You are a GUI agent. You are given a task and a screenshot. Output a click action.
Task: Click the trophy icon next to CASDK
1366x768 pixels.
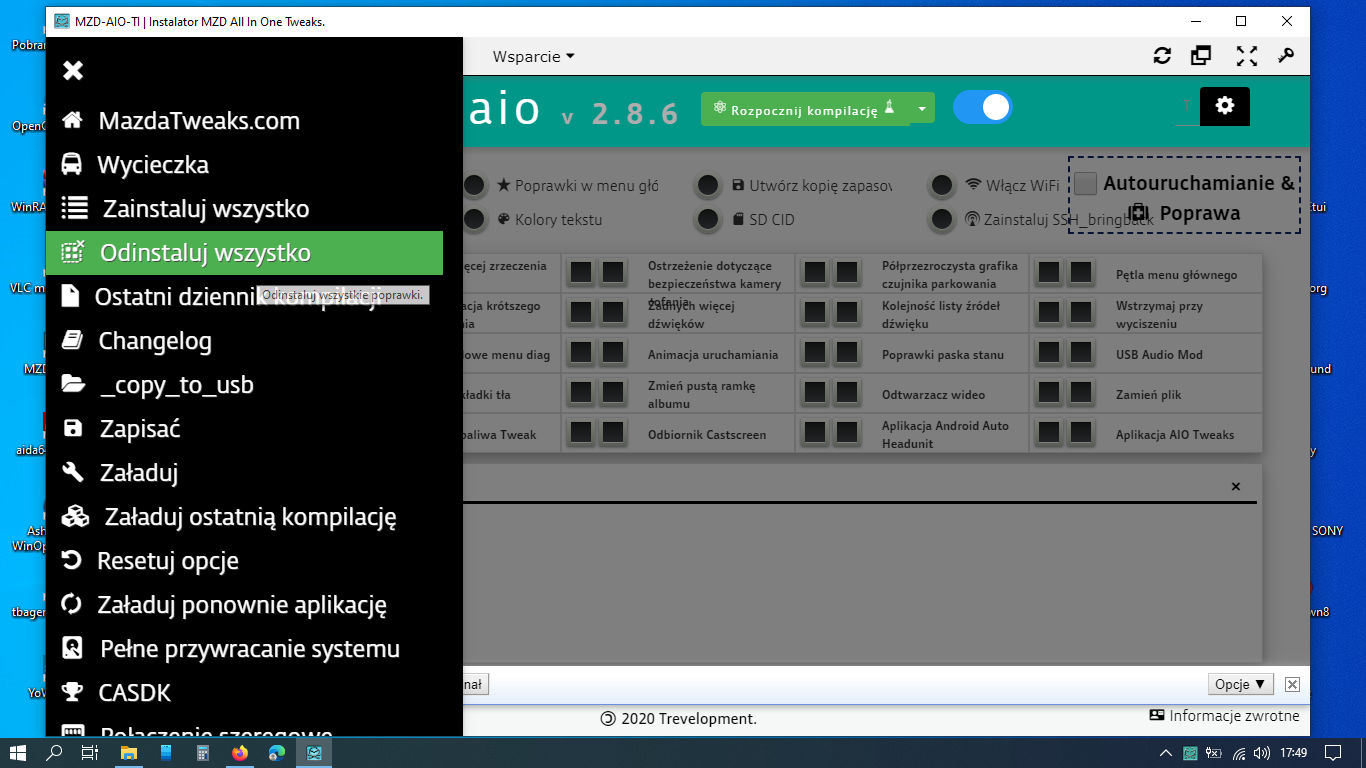tap(72, 692)
